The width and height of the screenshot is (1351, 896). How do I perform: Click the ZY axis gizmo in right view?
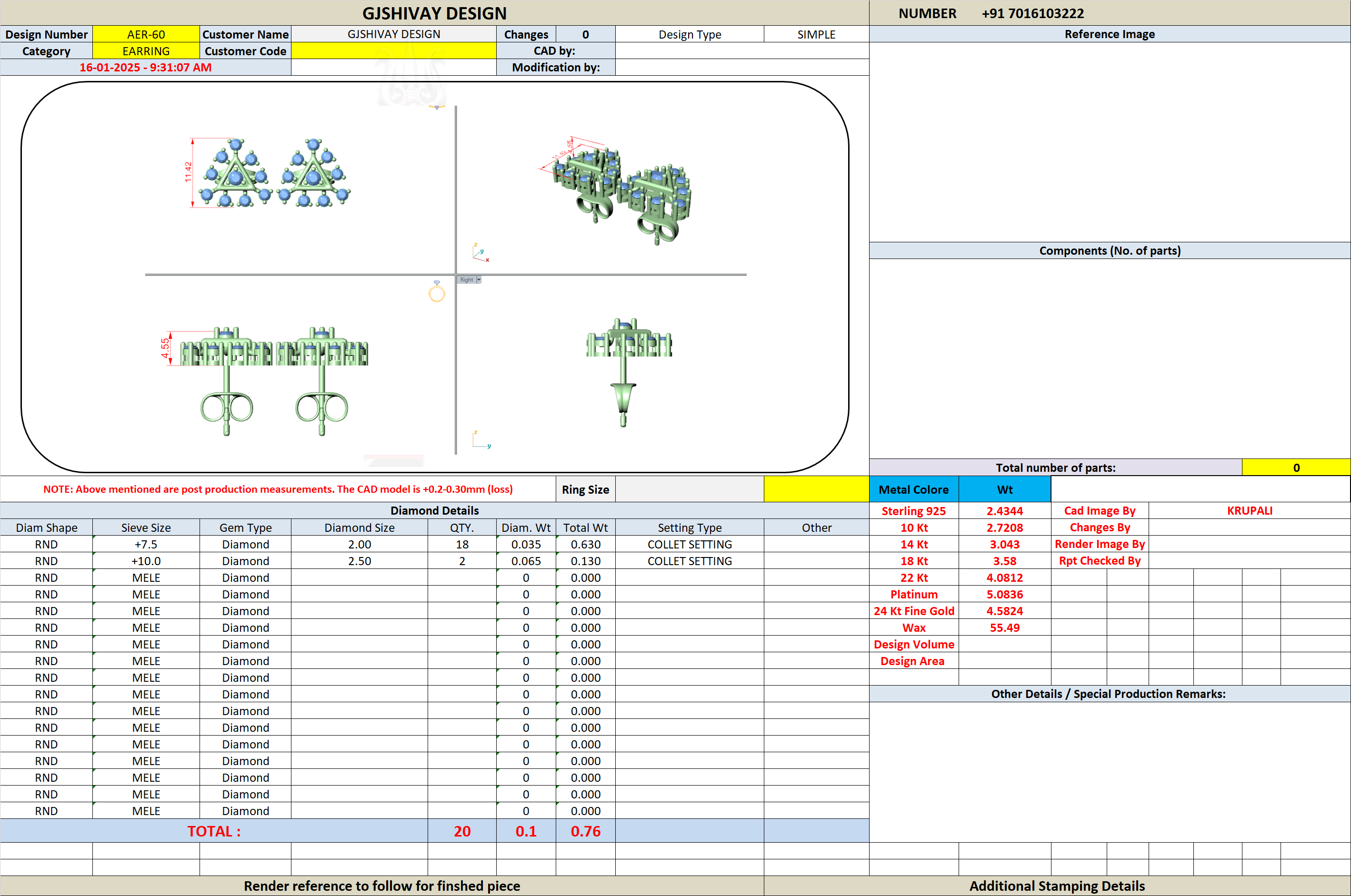pyautogui.click(x=481, y=439)
